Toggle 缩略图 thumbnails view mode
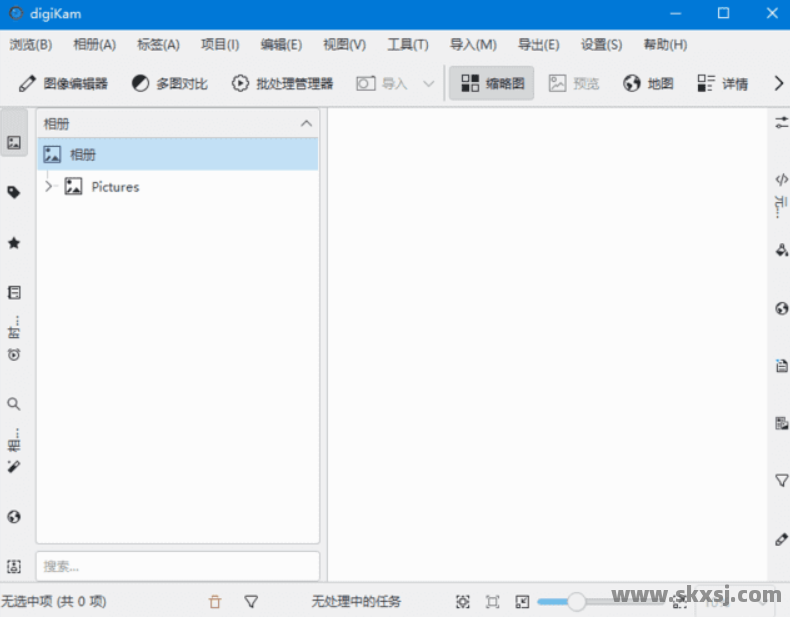This screenshot has height=617, width=790. [x=492, y=84]
